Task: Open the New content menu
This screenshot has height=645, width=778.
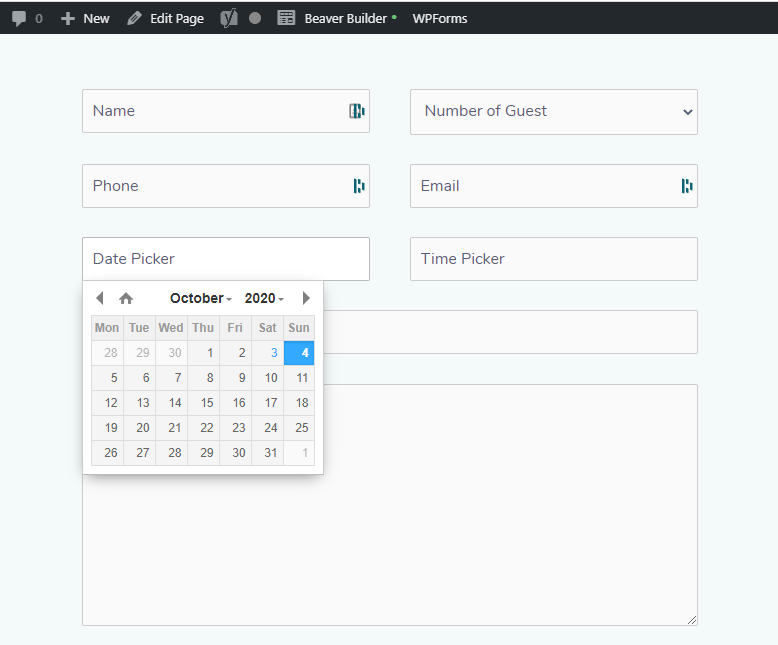Action: (85, 18)
